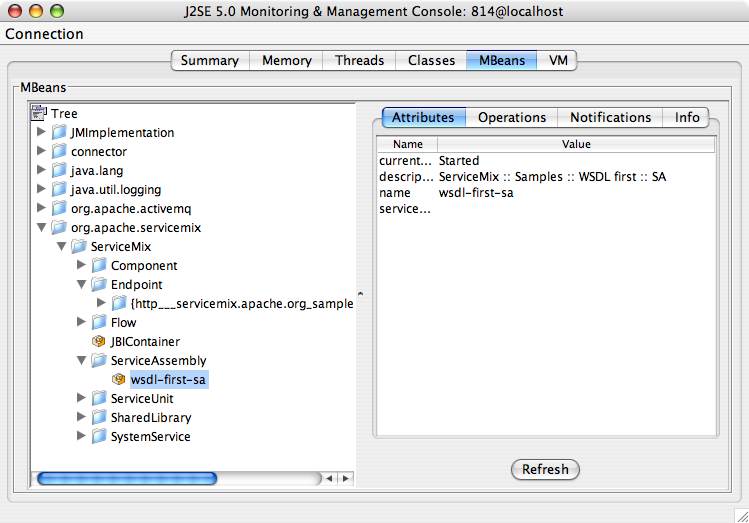Expand the ServiceUnit node

point(81,398)
